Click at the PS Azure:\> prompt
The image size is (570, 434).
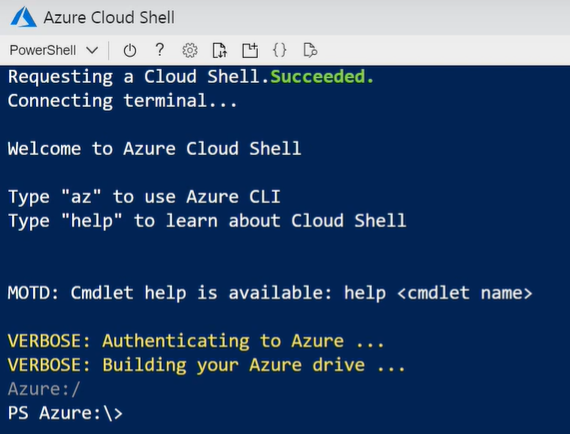click(x=65, y=413)
